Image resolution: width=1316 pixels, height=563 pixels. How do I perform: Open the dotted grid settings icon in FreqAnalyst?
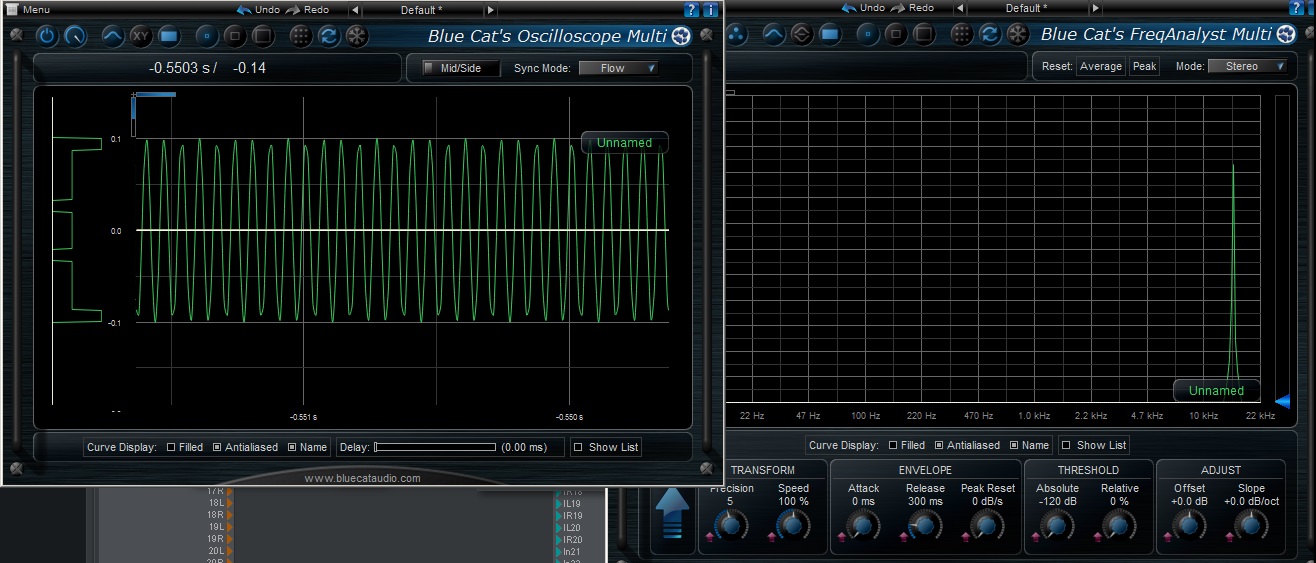click(x=961, y=35)
